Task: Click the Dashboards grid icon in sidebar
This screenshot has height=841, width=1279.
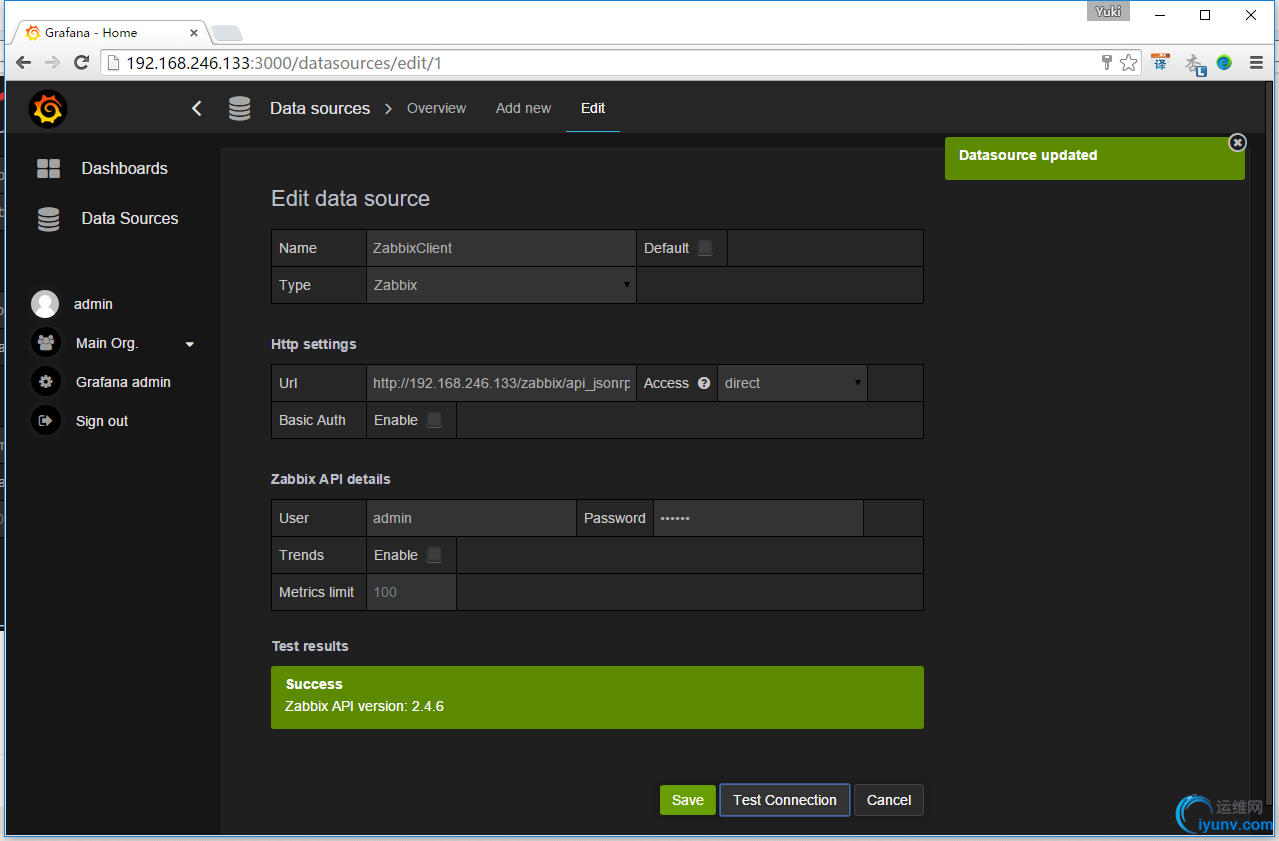Action: 48,168
